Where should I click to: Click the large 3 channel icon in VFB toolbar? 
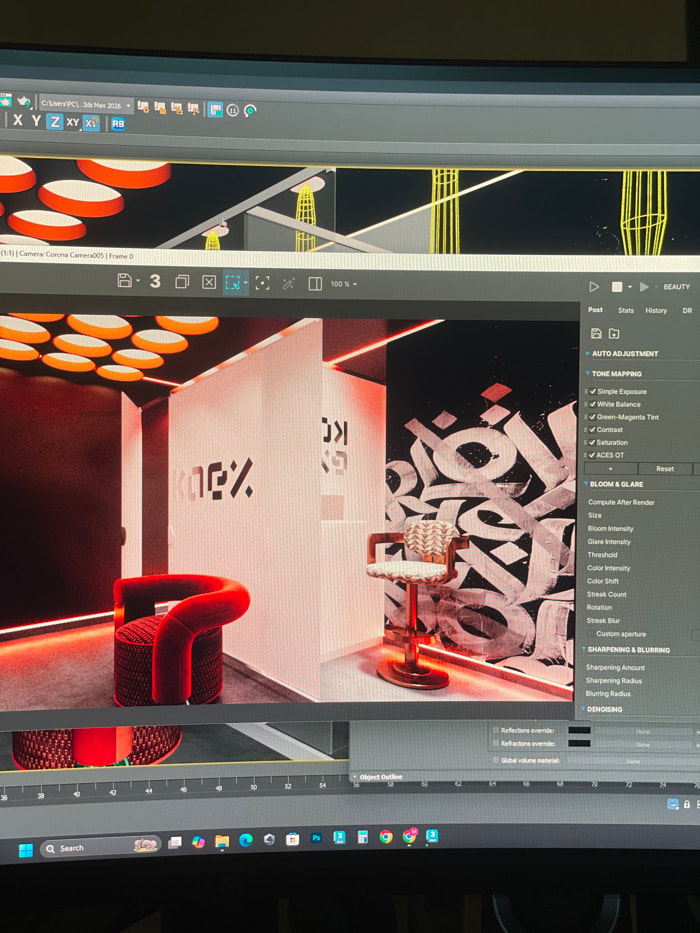155,281
